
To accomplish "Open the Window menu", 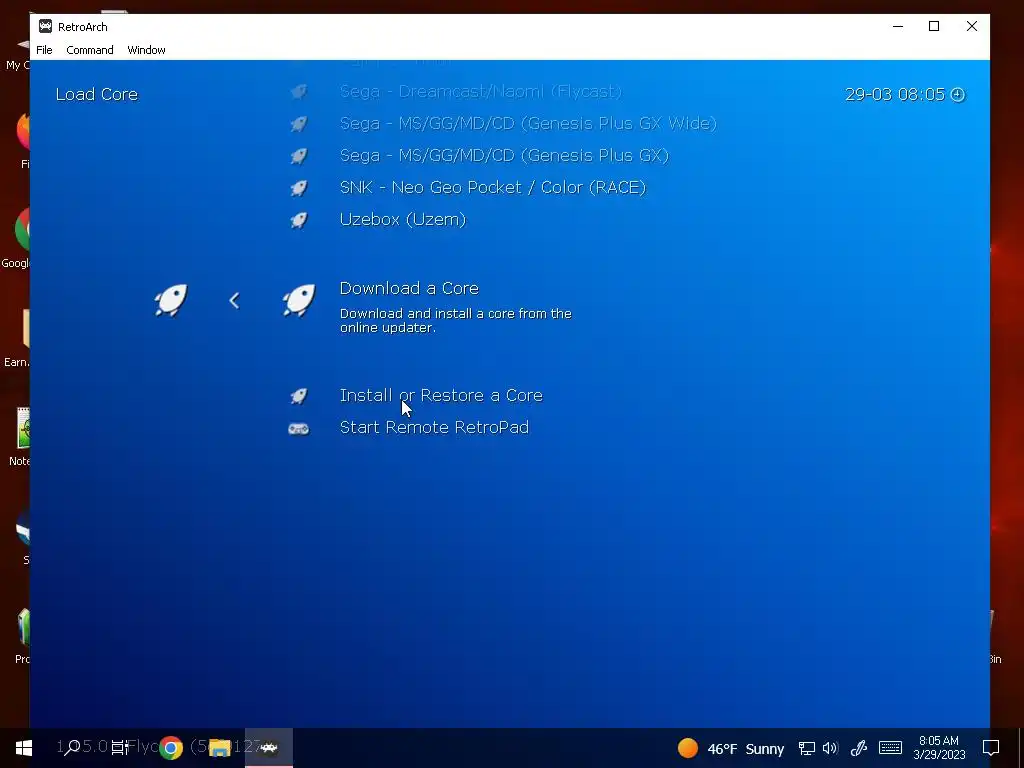I will point(146,50).
